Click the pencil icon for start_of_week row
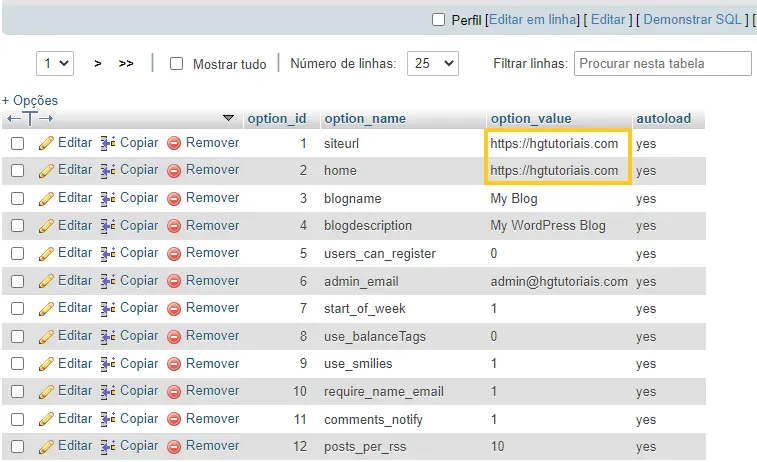Image resolution: width=757 pixels, height=462 pixels. (46, 308)
